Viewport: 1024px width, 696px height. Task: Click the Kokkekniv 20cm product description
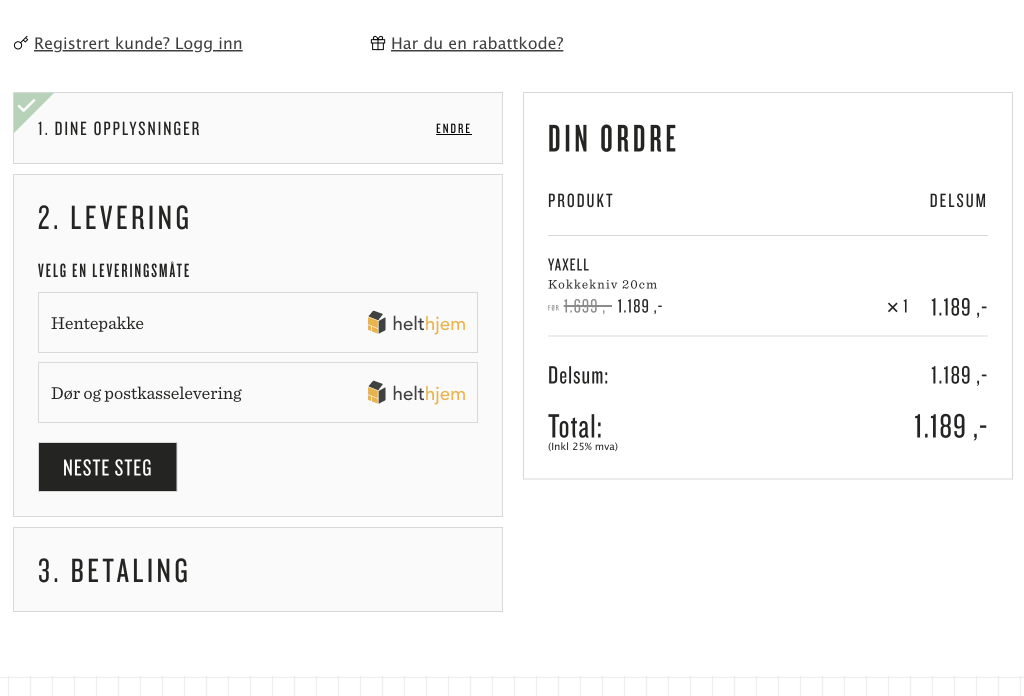603,285
